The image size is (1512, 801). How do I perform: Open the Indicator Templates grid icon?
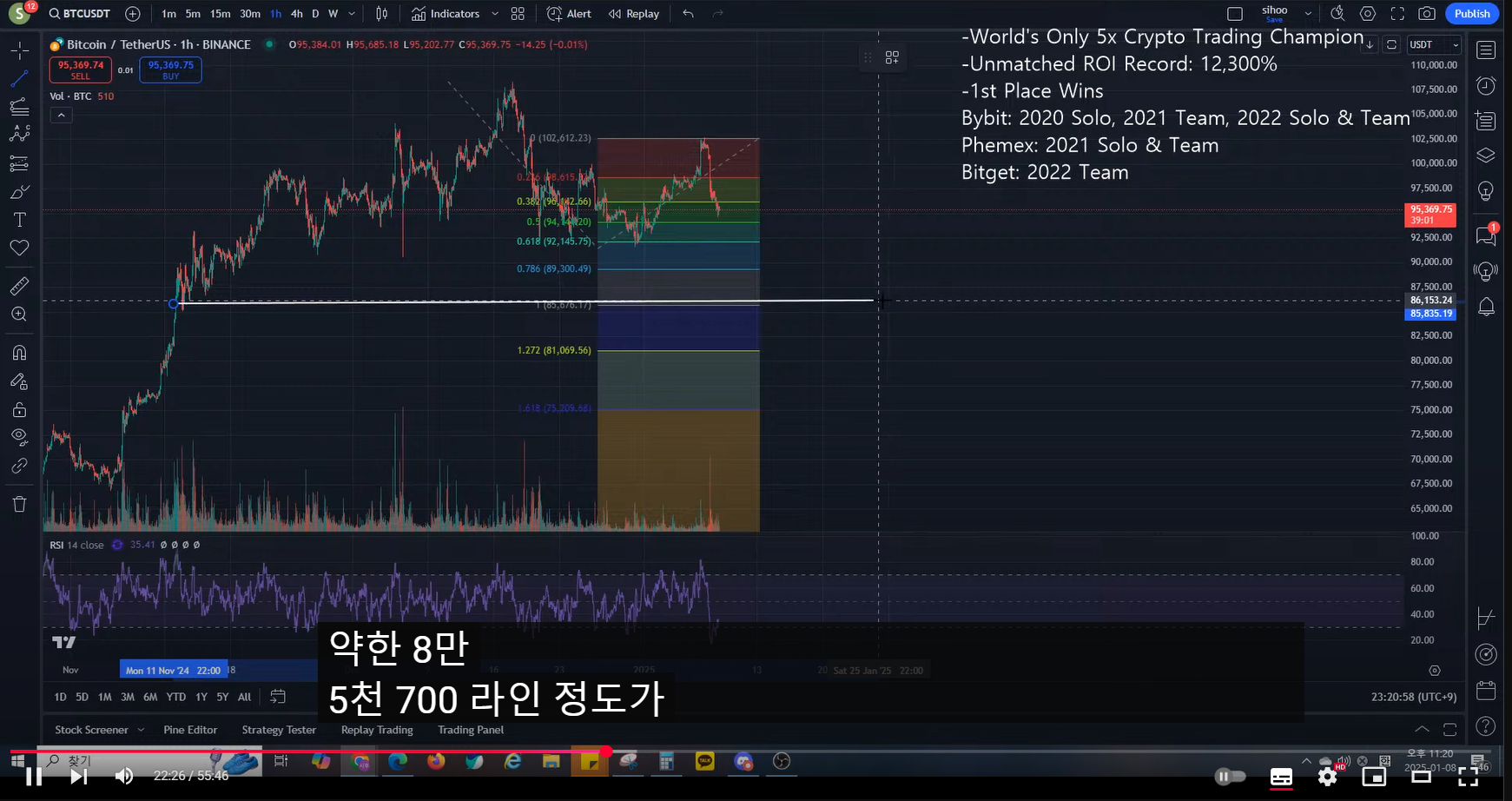(x=518, y=14)
